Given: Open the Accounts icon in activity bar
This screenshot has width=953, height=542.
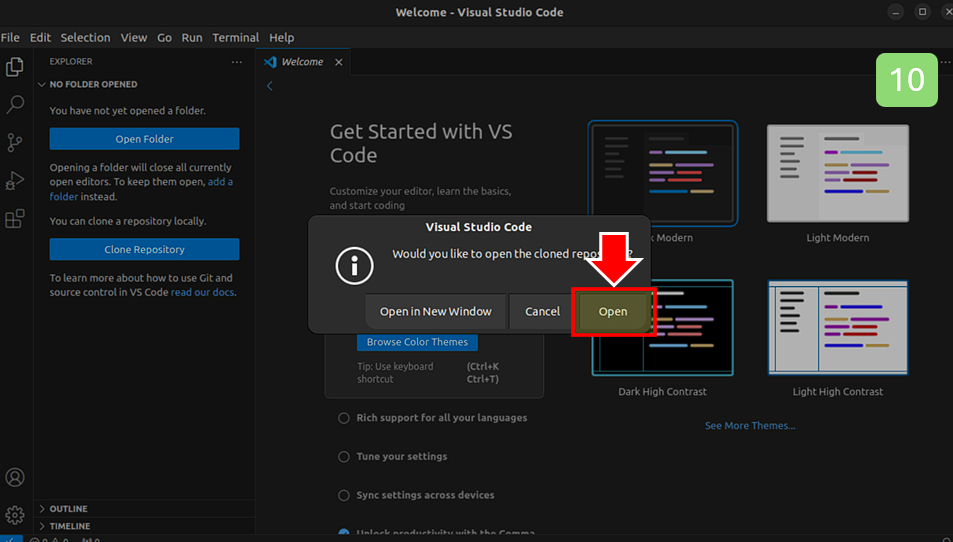Looking at the screenshot, I should tap(15, 478).
